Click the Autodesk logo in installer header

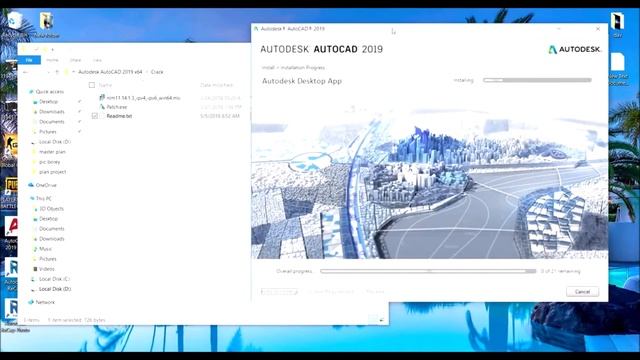(575, 49)
